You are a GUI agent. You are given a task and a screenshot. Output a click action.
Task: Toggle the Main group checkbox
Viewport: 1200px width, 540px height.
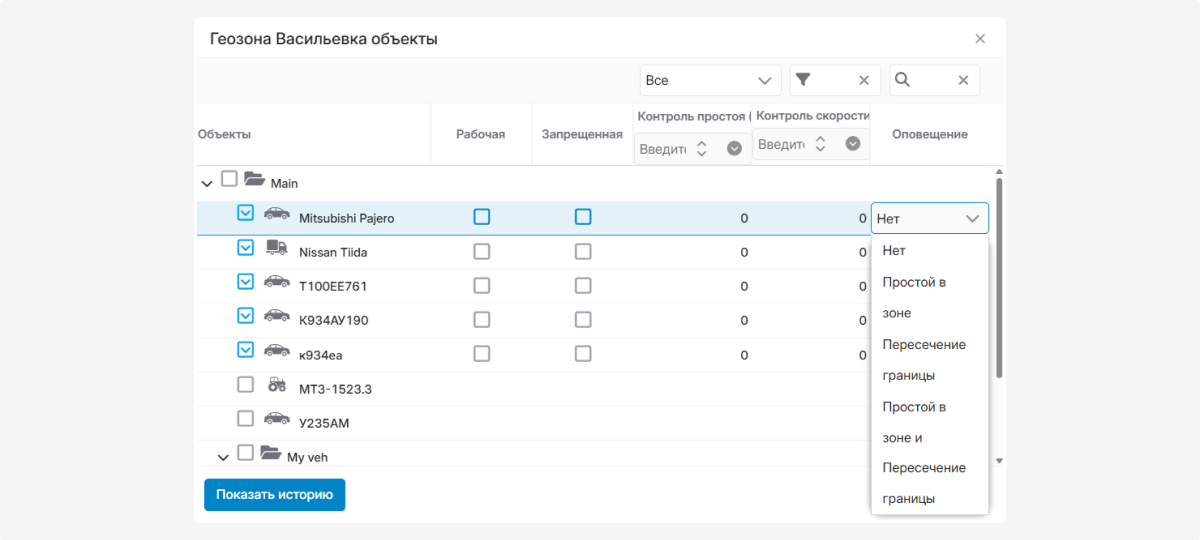pos(229,179)
